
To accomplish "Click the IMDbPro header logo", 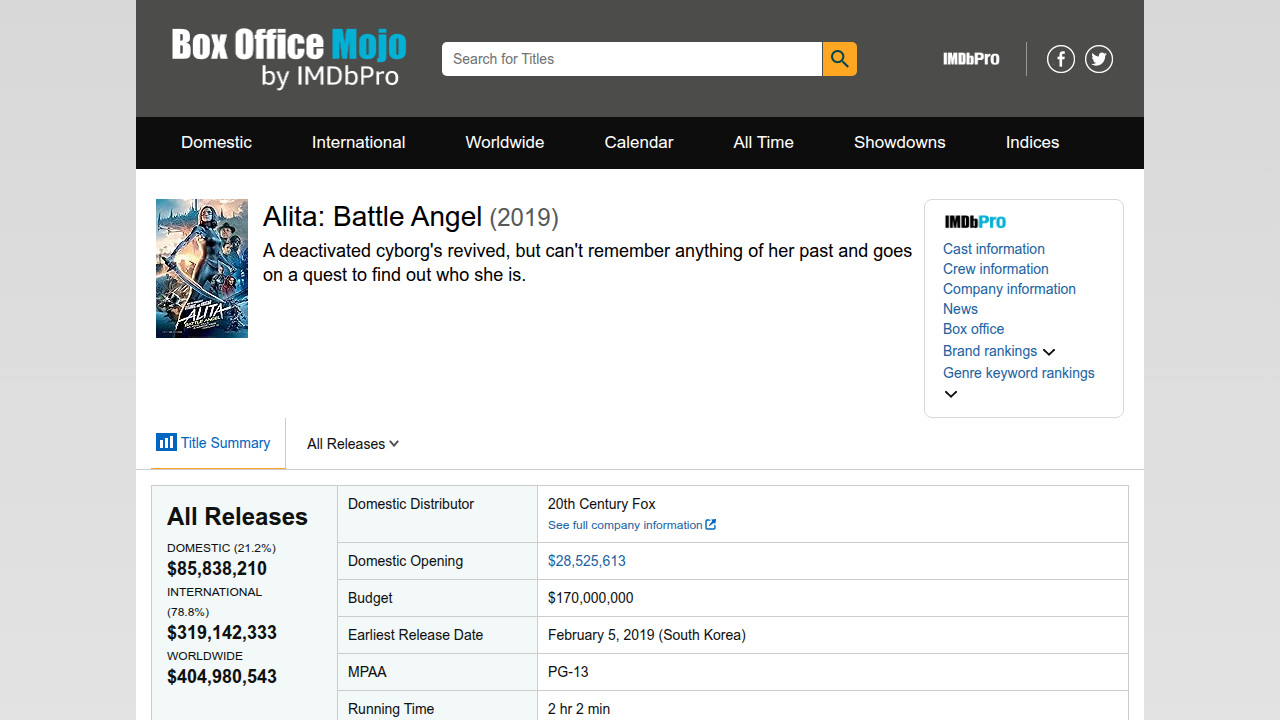I will [971, 59].
